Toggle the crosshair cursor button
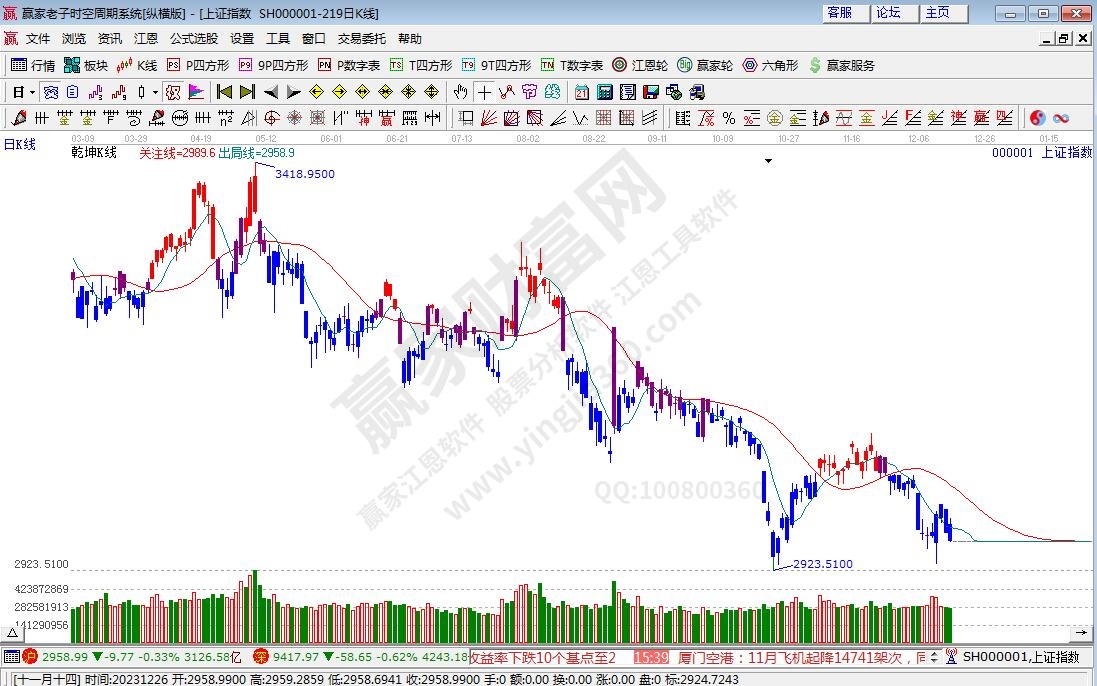1097x686 pixels. point(484,92)
